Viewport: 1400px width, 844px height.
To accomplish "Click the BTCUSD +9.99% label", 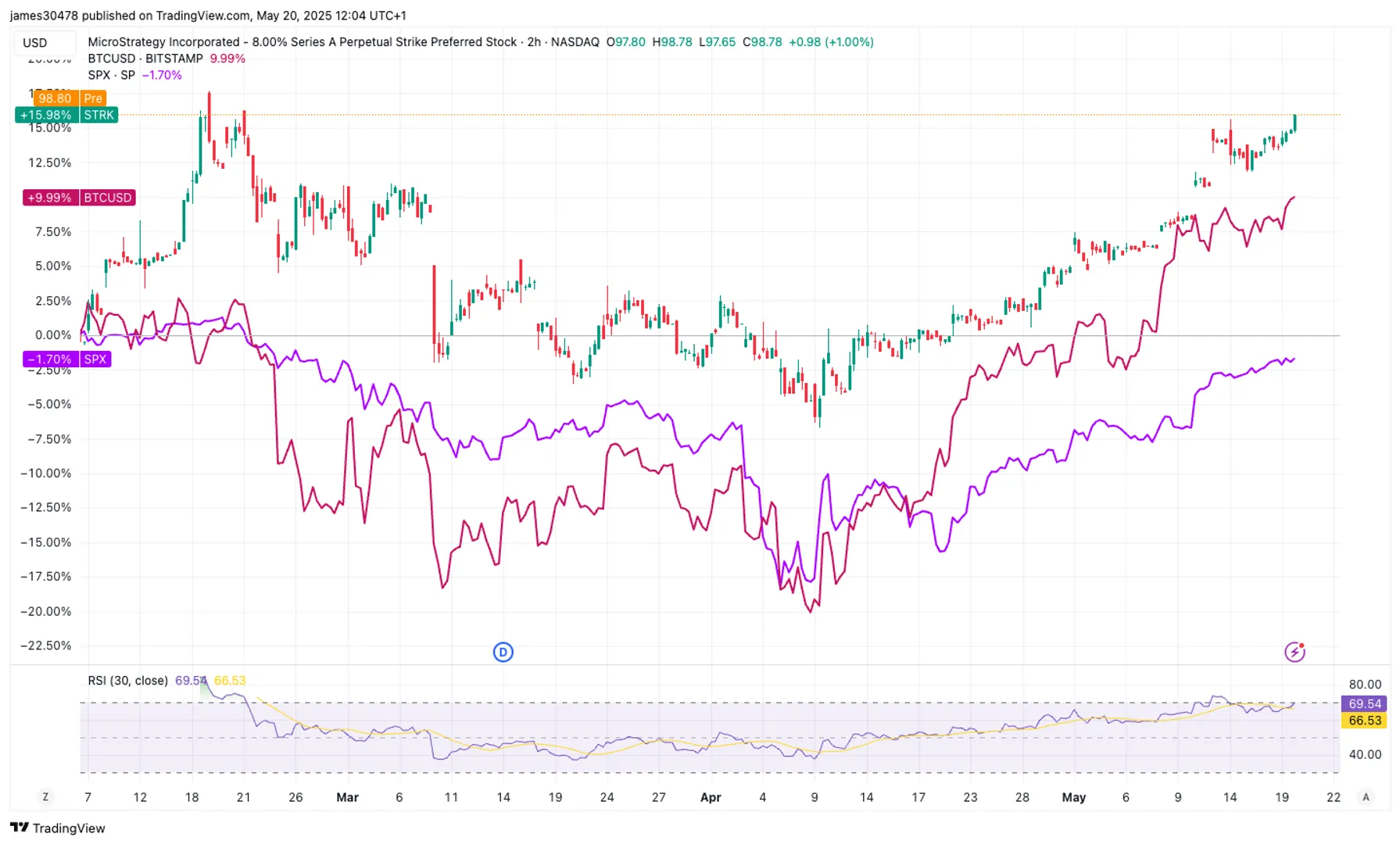I will point(79,198).
